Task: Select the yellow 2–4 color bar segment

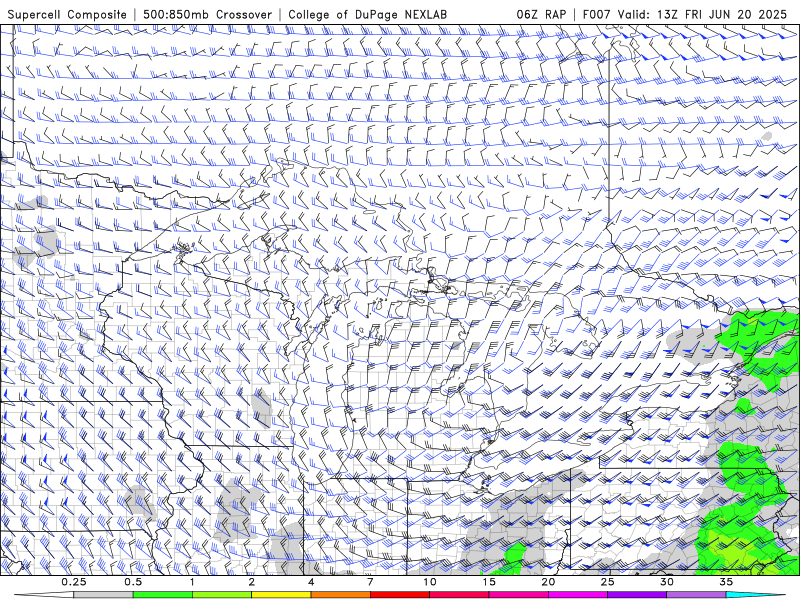Action: (281, 595)
